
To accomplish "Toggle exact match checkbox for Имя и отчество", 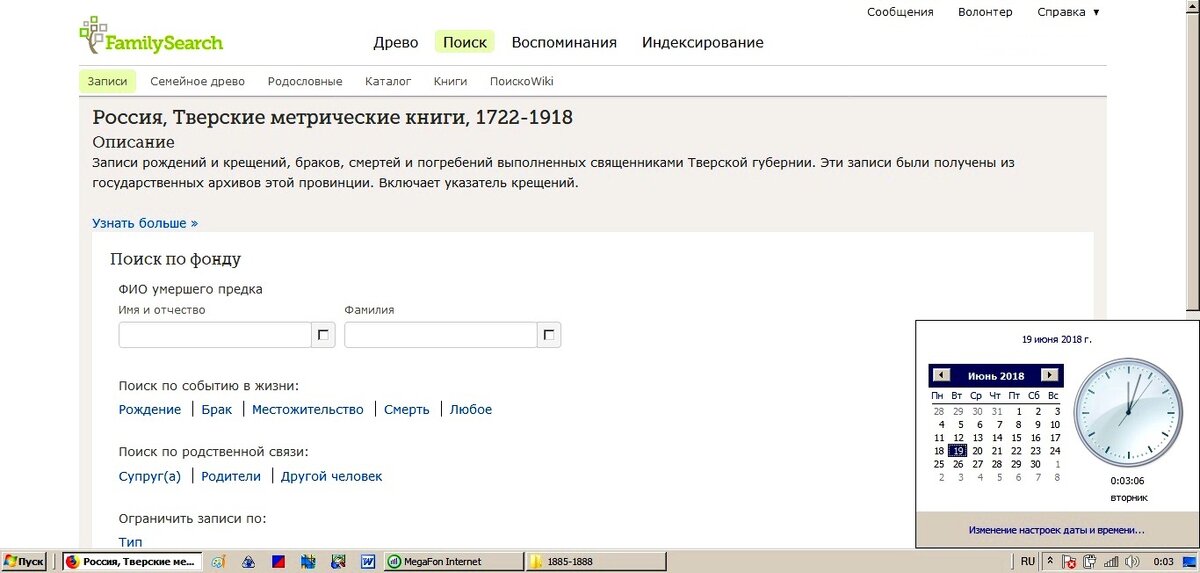I will (323, 336).
